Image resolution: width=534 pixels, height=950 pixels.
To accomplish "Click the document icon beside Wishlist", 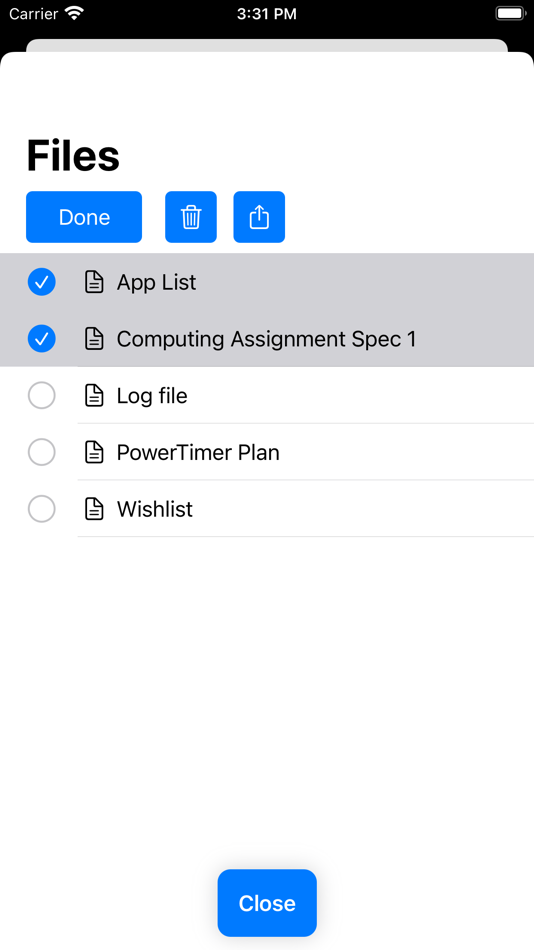I will pos(94,509).
